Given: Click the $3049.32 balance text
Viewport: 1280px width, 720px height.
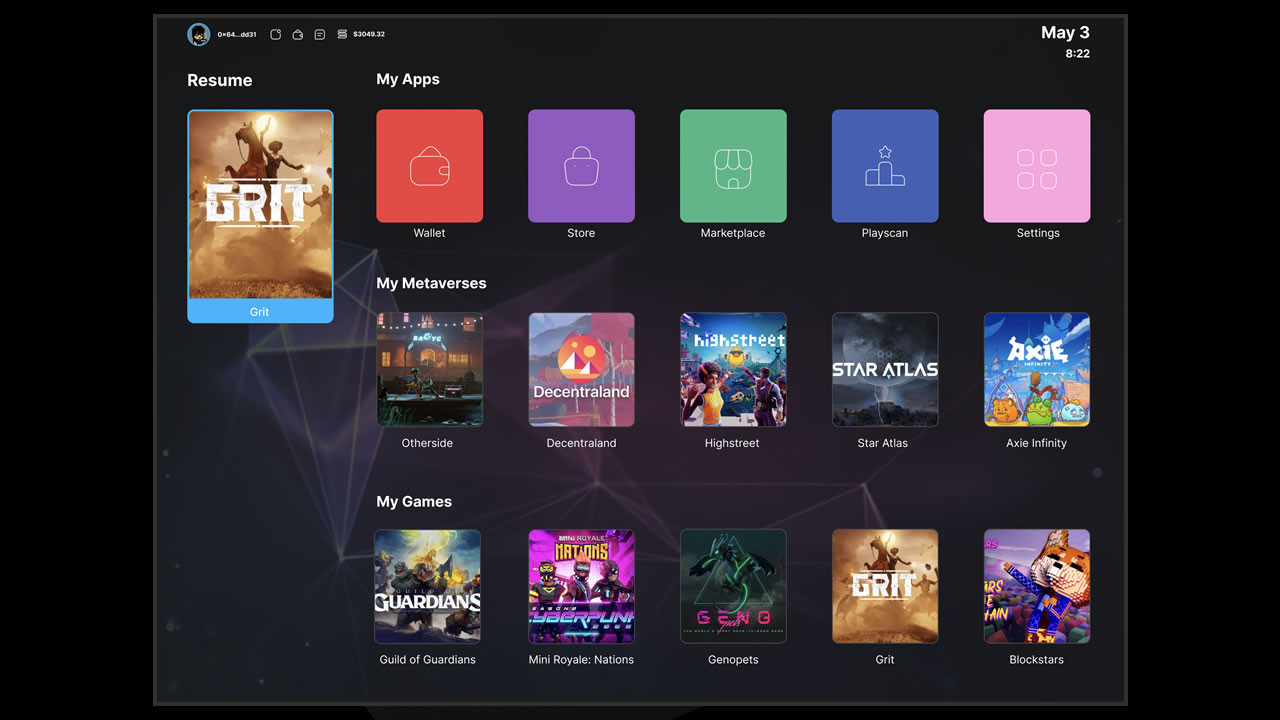Looking at the screenshot, I should 369,35.
